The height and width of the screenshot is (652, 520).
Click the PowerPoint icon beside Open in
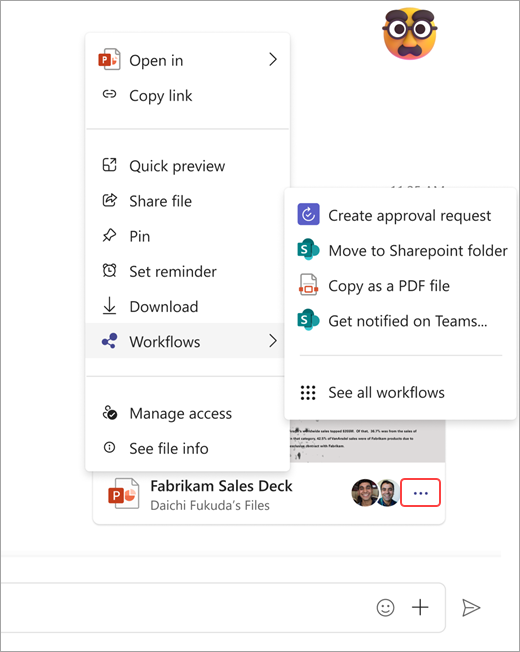tap(109, 60)
